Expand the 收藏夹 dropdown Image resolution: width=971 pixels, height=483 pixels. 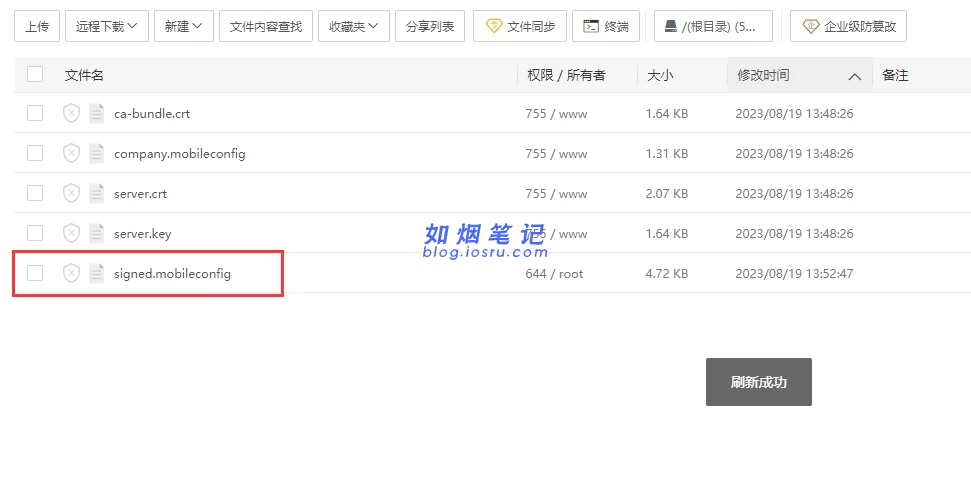pyautogui.click(x=354, y=26)
